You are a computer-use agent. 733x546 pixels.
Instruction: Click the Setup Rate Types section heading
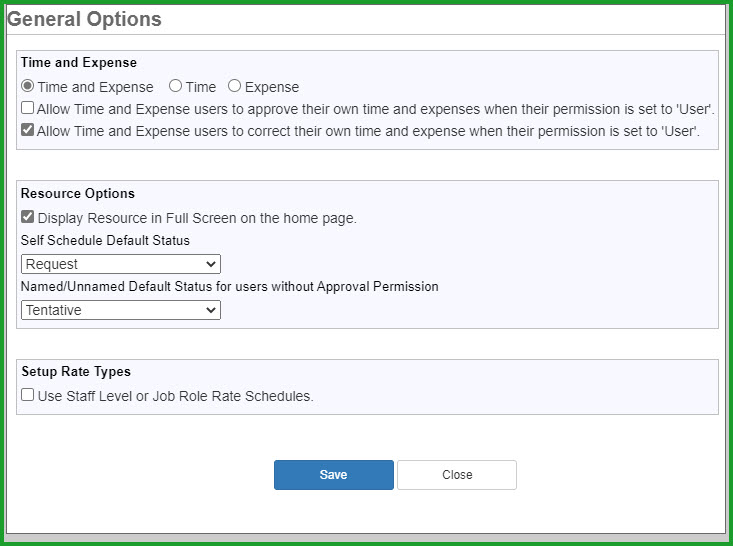tap(76, 372)
